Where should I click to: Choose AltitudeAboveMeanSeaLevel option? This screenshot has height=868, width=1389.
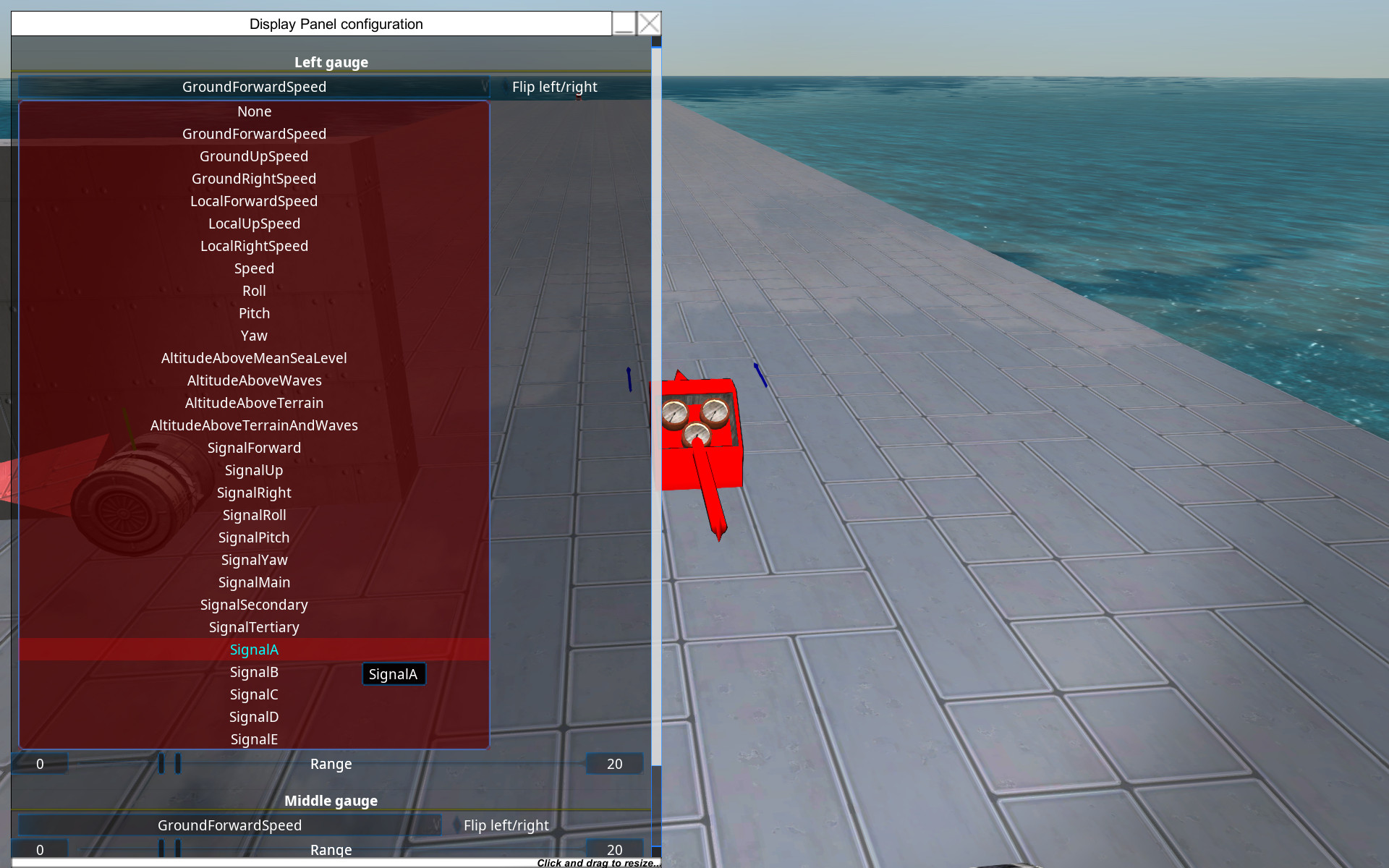pos(254,358)
